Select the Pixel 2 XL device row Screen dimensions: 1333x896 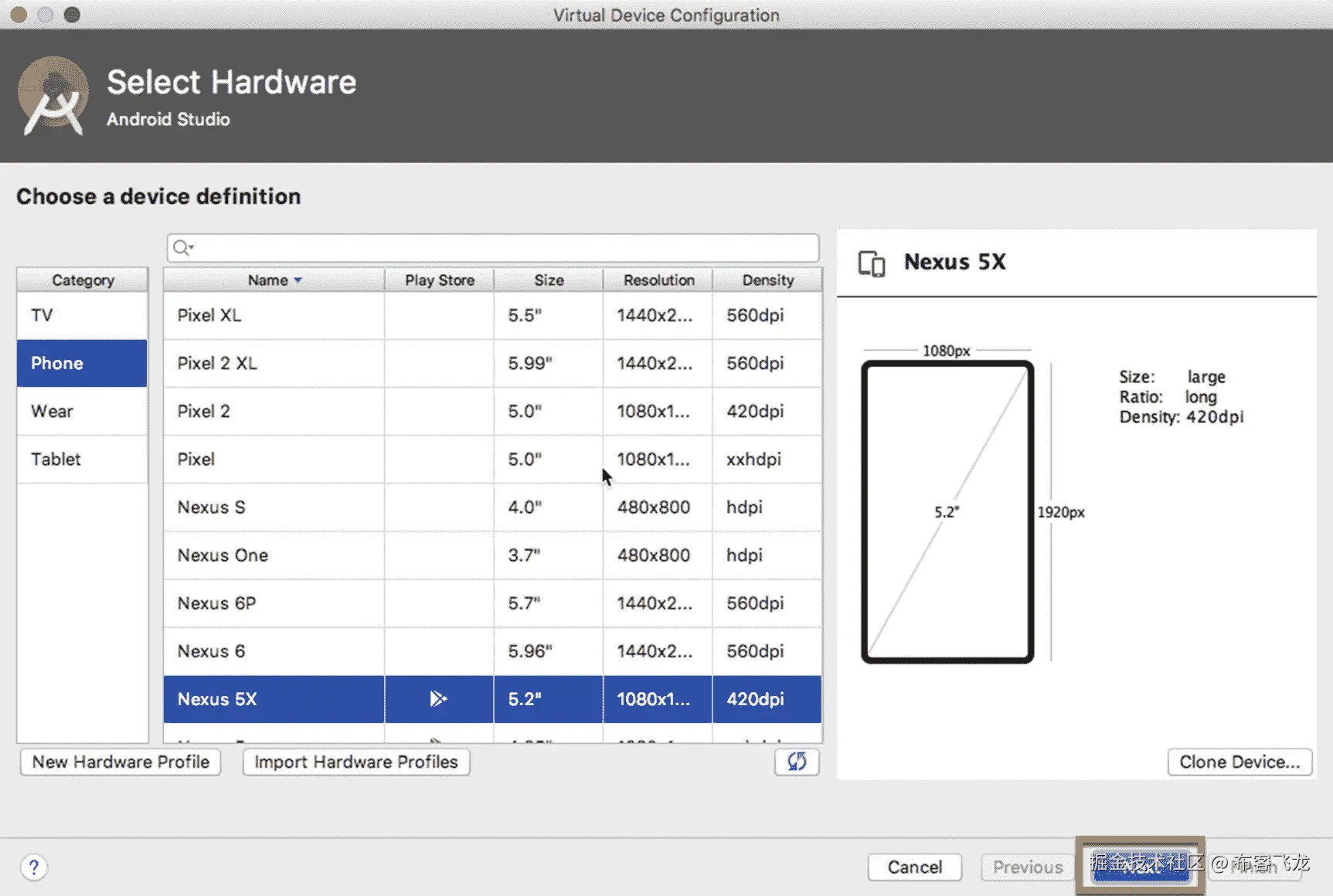tap(492, 363)
